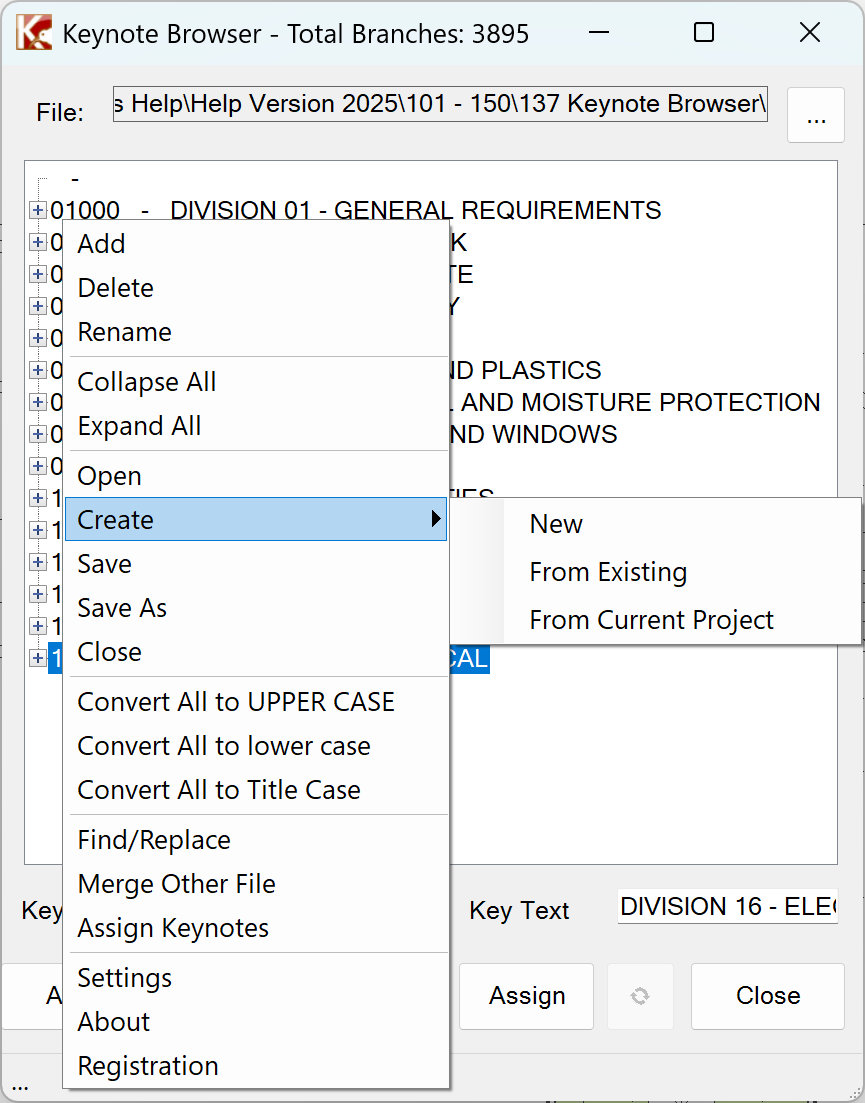865x1103 pixels.
Task: Open the Create submenu arrow
Action: (x=435, y=520)
